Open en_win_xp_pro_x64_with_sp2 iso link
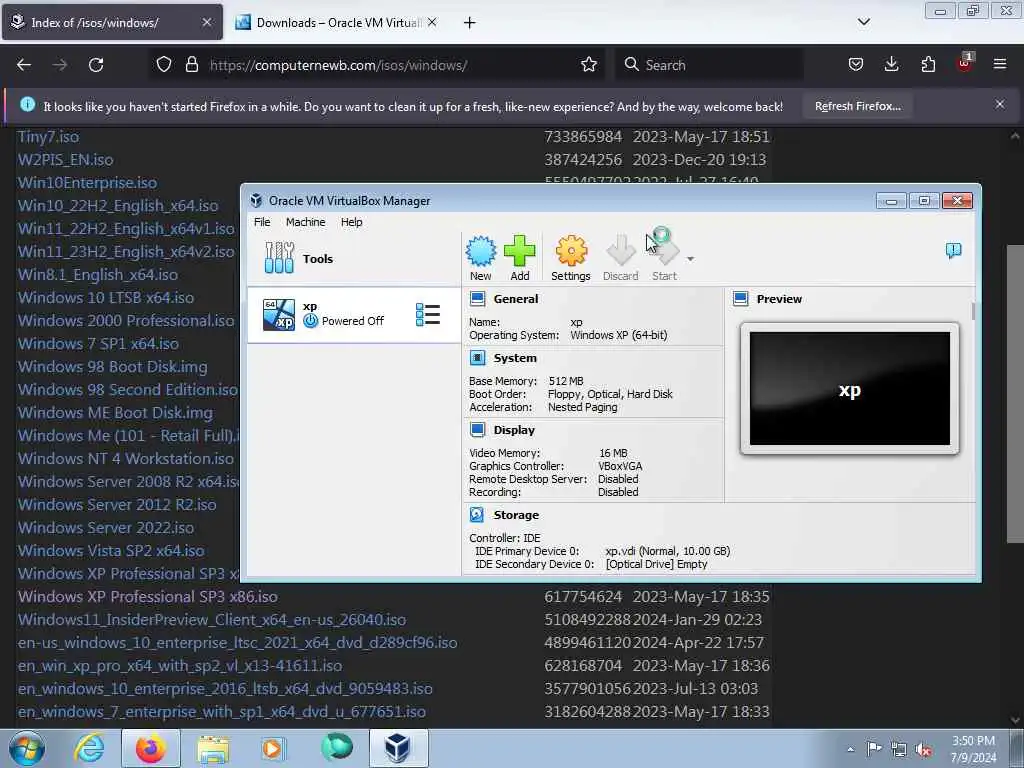Image resolution: width=1024 pixels, height=768 pixels. tap(180, 665)
